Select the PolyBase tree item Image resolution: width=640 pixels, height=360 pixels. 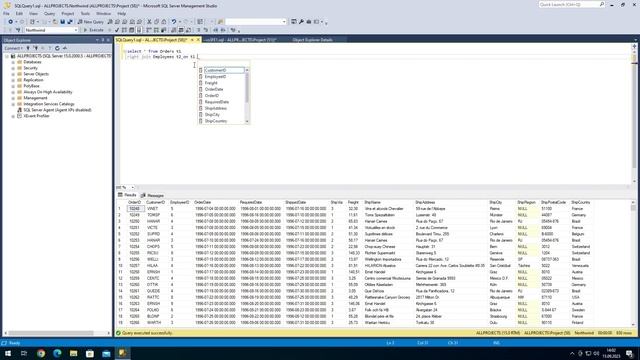31,86
